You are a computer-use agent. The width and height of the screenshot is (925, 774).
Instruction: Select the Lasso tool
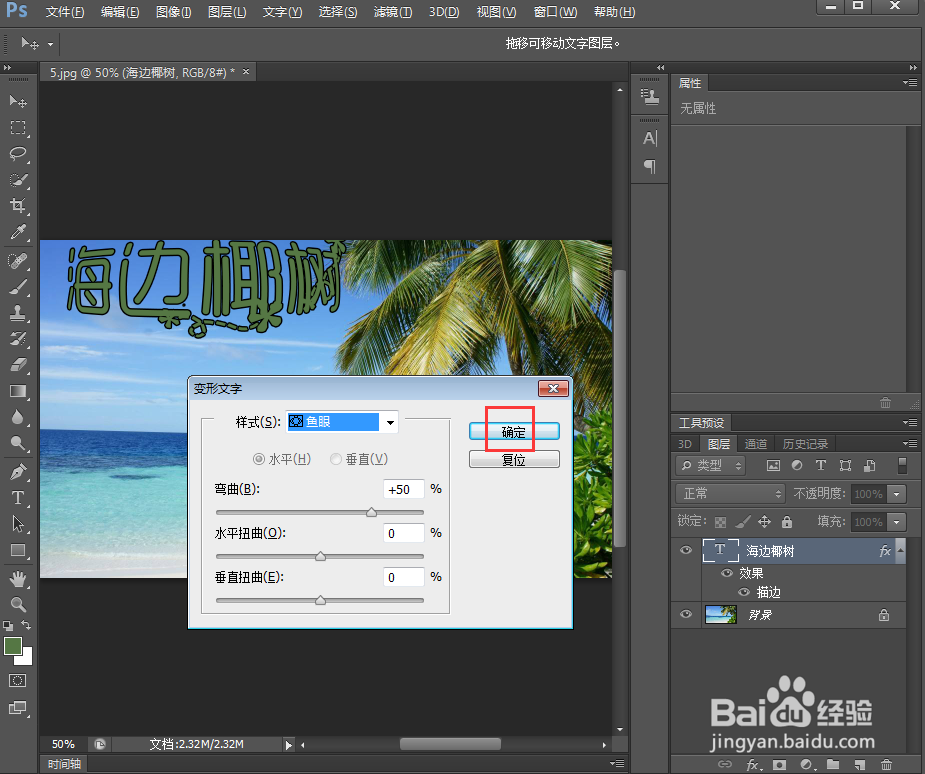(16, 150)
